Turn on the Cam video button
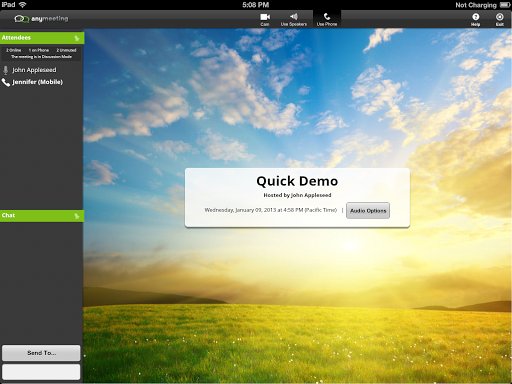The image size is (512, 384). tap(265, 19)
